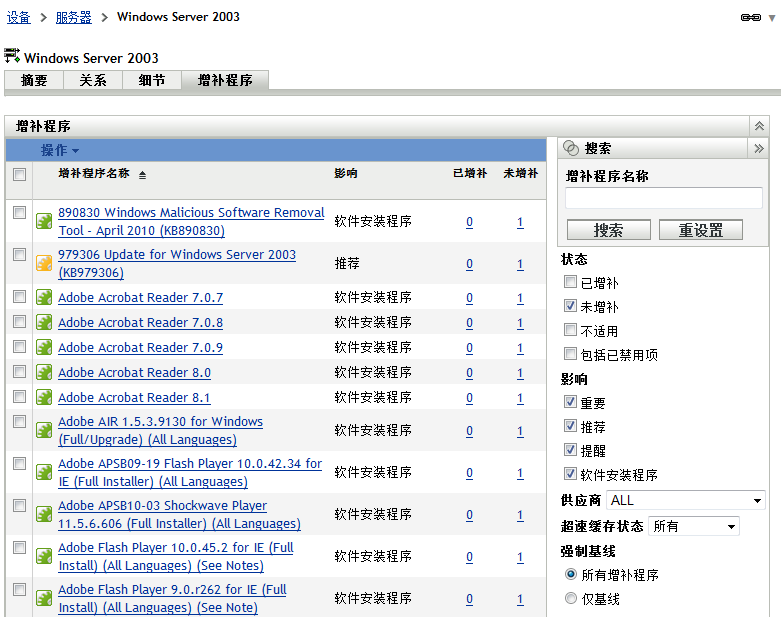Collapse the 增补程序 panel with double chevron
The width and height of the screenshot is (781, 617).
pyautogui.click(x=759, y=126)
